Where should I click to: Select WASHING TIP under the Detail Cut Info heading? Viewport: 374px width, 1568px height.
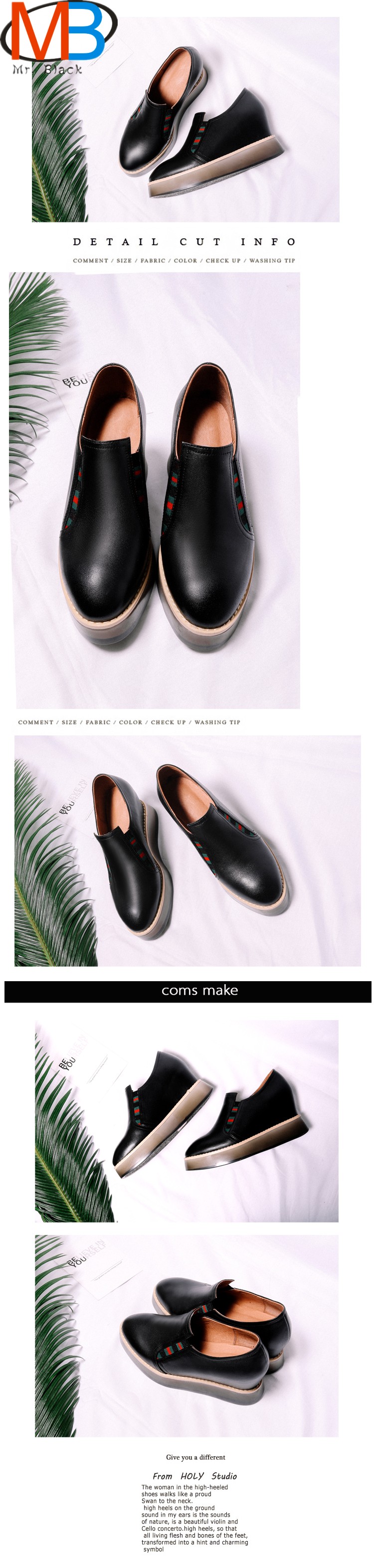272,261
